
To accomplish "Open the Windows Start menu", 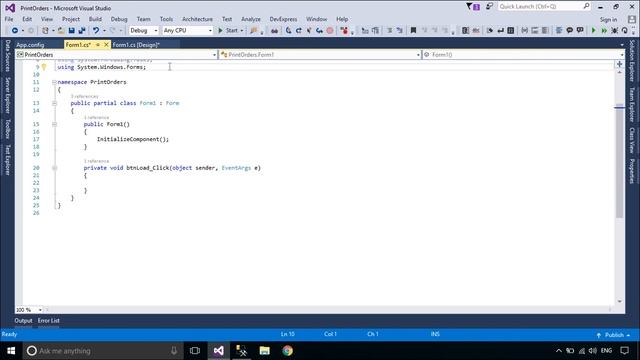I will pos(11,351).
